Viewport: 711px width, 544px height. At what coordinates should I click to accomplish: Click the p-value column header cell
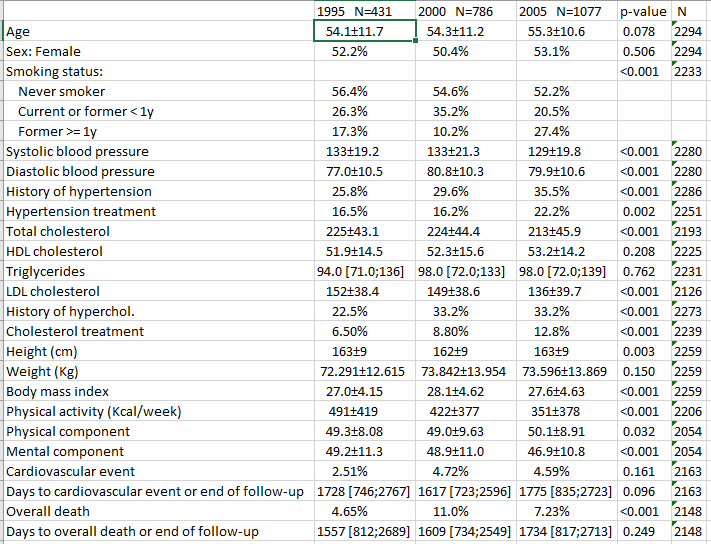point(644,11)
